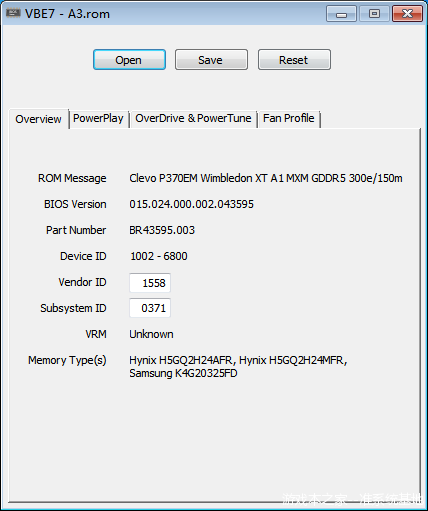Switch to the PowerPlay tab
The image size is (428, 511).
pyautogui.click(x=98, y=118)
